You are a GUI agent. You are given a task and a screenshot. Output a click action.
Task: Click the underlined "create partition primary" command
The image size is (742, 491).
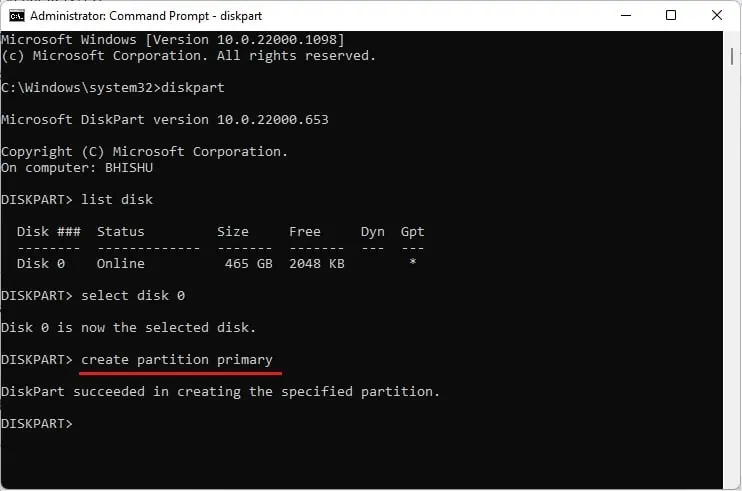(x=177, y=359)
